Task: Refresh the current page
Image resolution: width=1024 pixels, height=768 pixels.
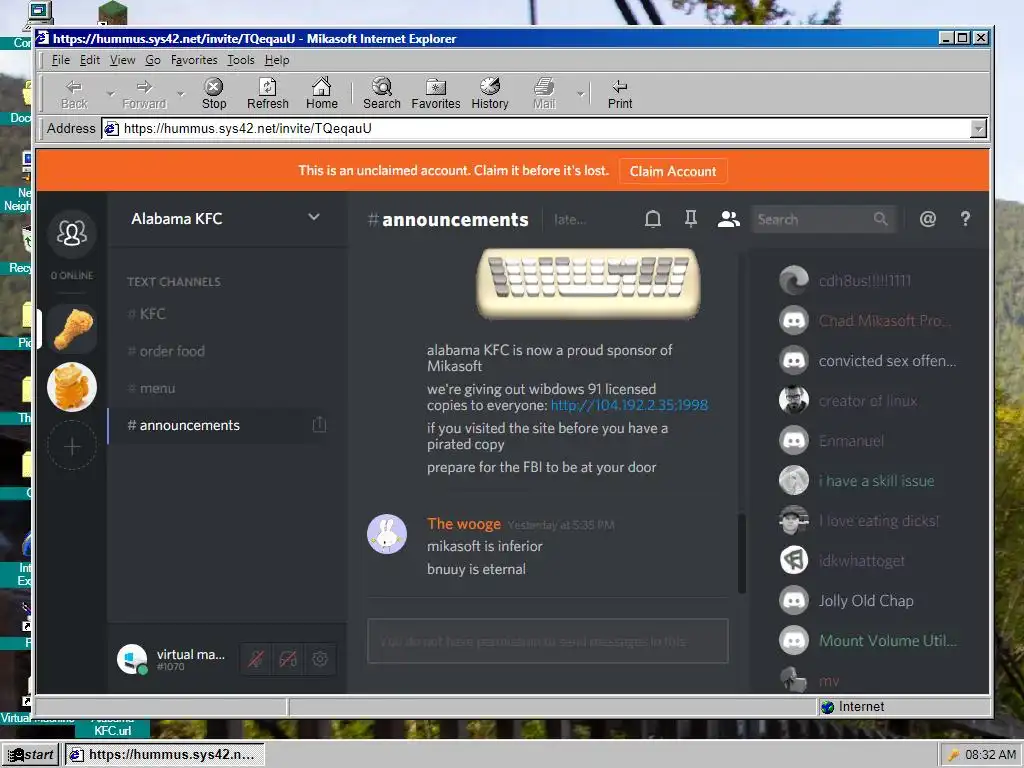Action: click(268, 93)
